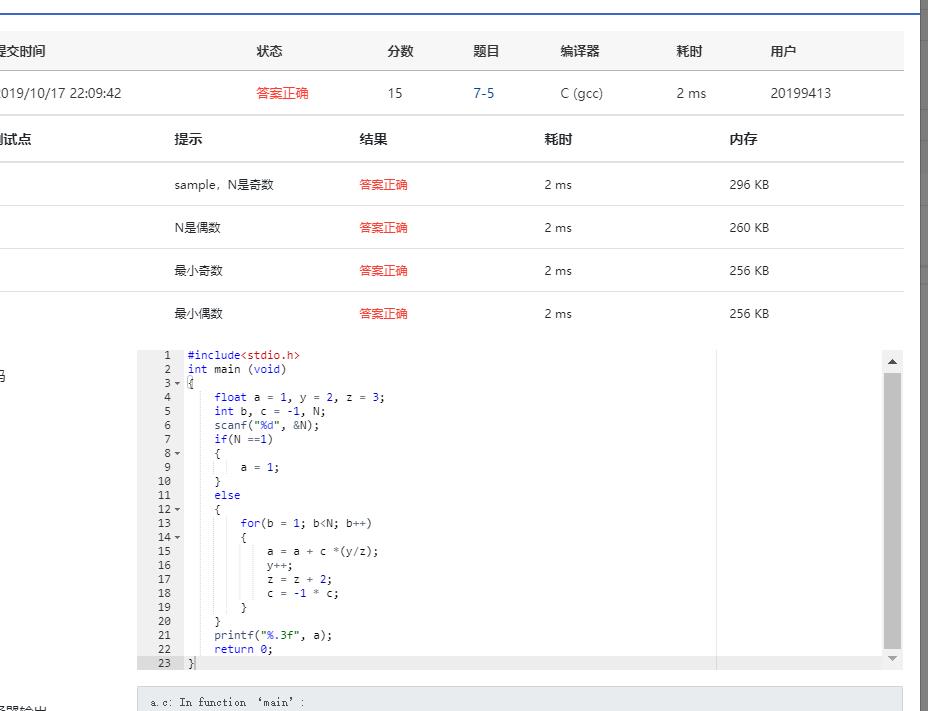The width and height of the screenshot is (928, 711).
Task: Click the for(b = 1; b<N; b++) code line
Action: point(306,523)
